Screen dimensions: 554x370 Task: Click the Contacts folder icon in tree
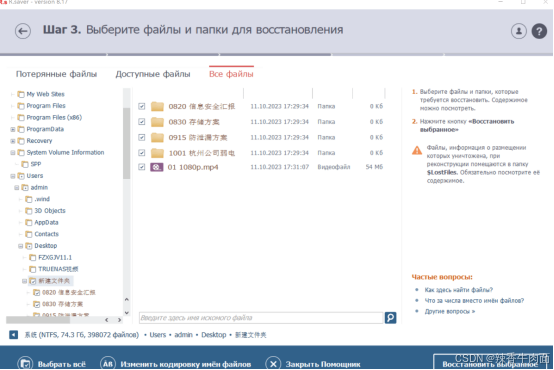pyautogui.click(x=29, y=234)
